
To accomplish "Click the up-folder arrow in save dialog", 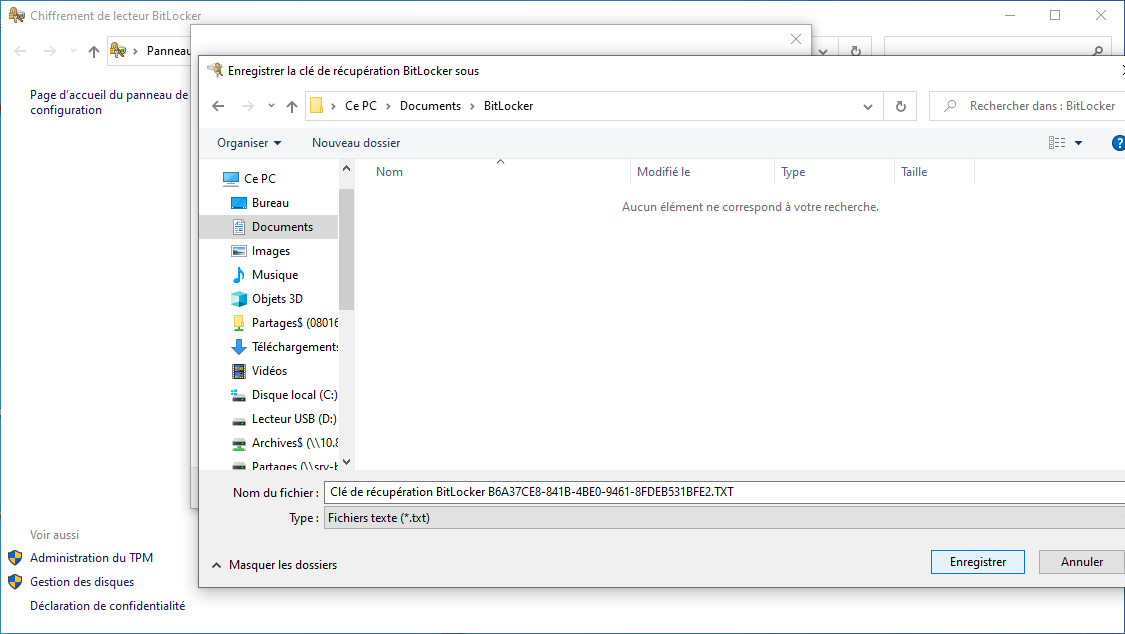I will click(292, 106).
